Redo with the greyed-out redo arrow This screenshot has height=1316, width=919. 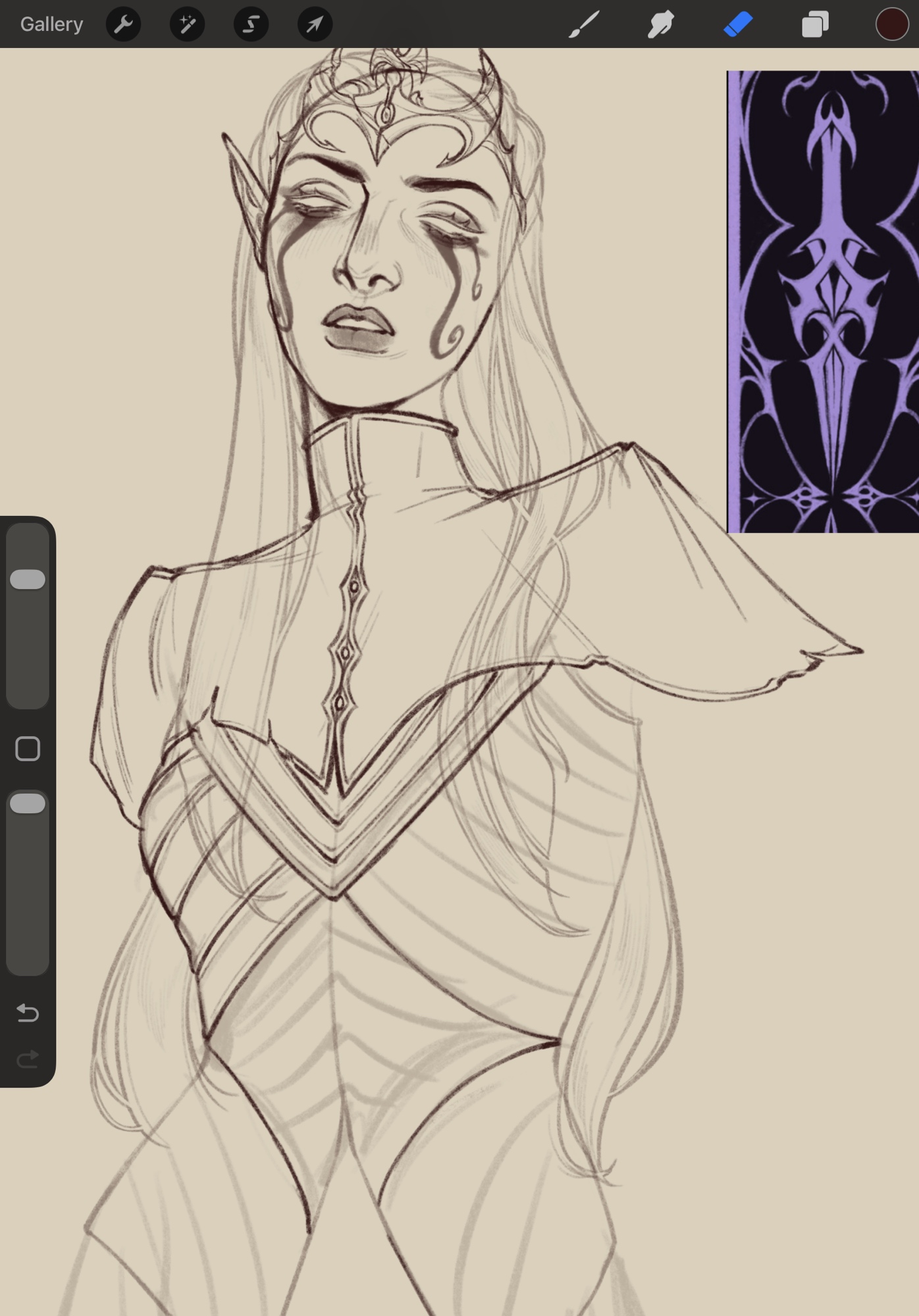click(28, 1059)
